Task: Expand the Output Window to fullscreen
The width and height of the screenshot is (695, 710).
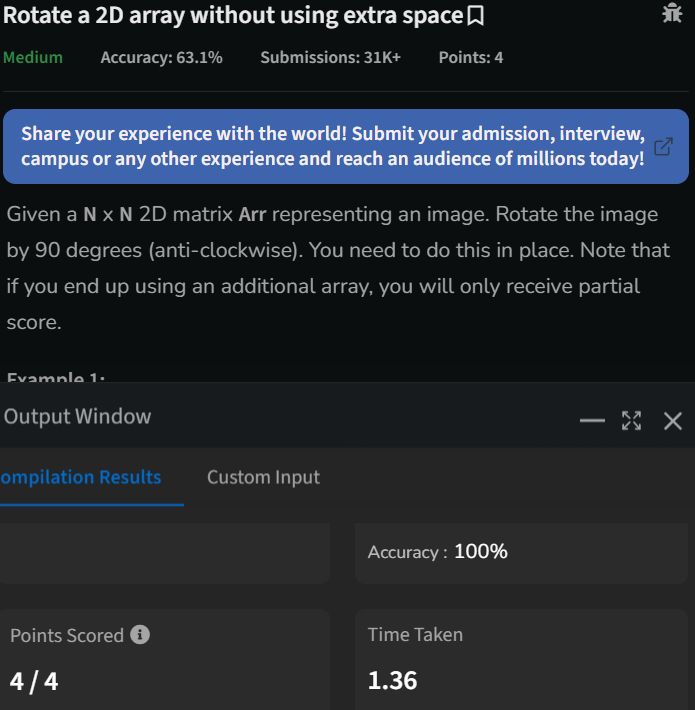Action: pos(631,420)
